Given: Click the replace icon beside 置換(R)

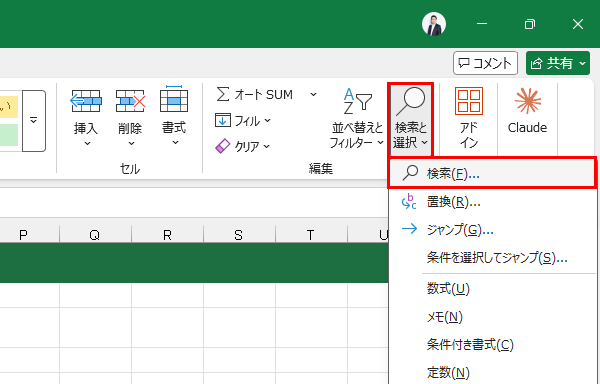Looking at the screenshot, I should 409,201.
